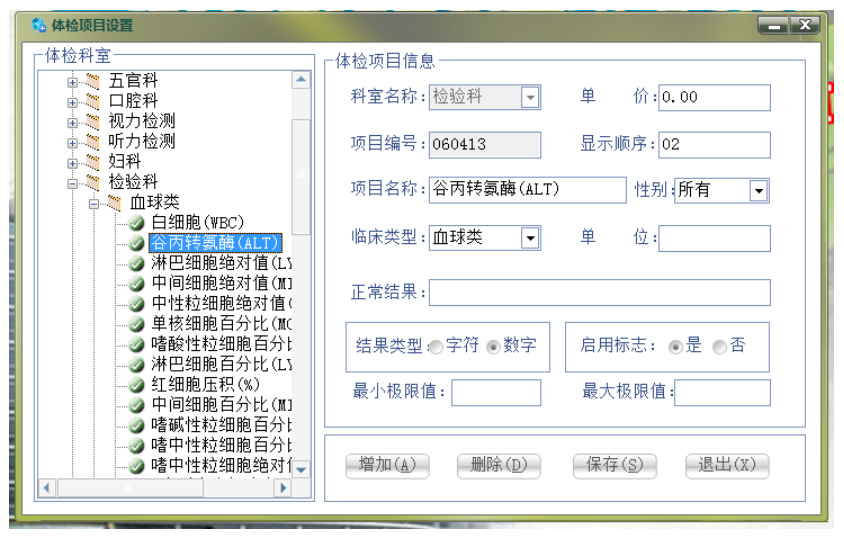Click the check icon beside 嗜中性粒细胞百分比

click(x=137, y=446)
